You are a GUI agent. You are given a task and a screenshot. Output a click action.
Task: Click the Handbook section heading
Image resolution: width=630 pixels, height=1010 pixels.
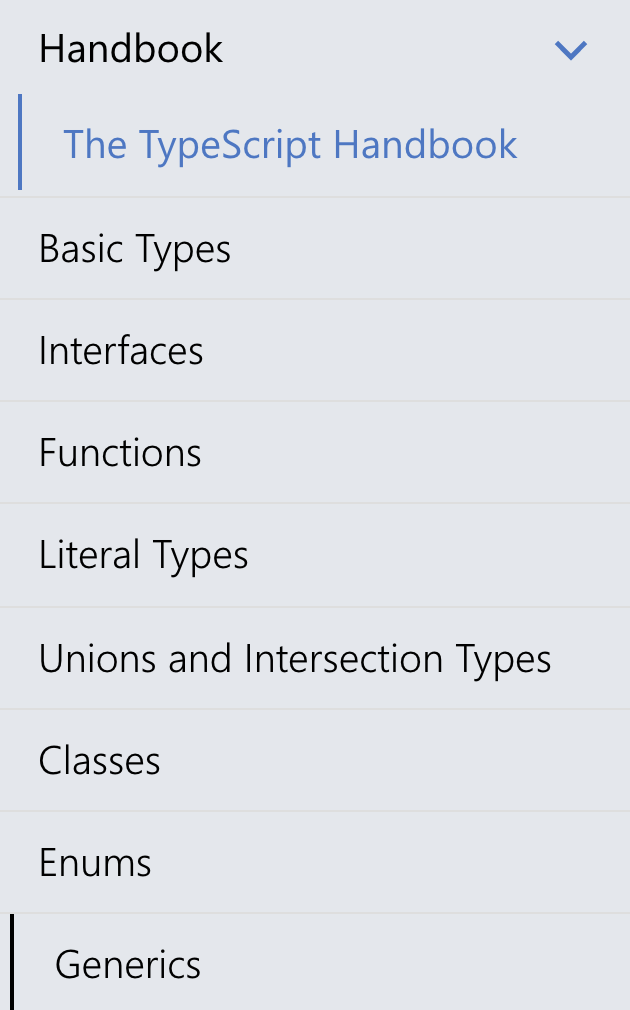coord(131,49)
